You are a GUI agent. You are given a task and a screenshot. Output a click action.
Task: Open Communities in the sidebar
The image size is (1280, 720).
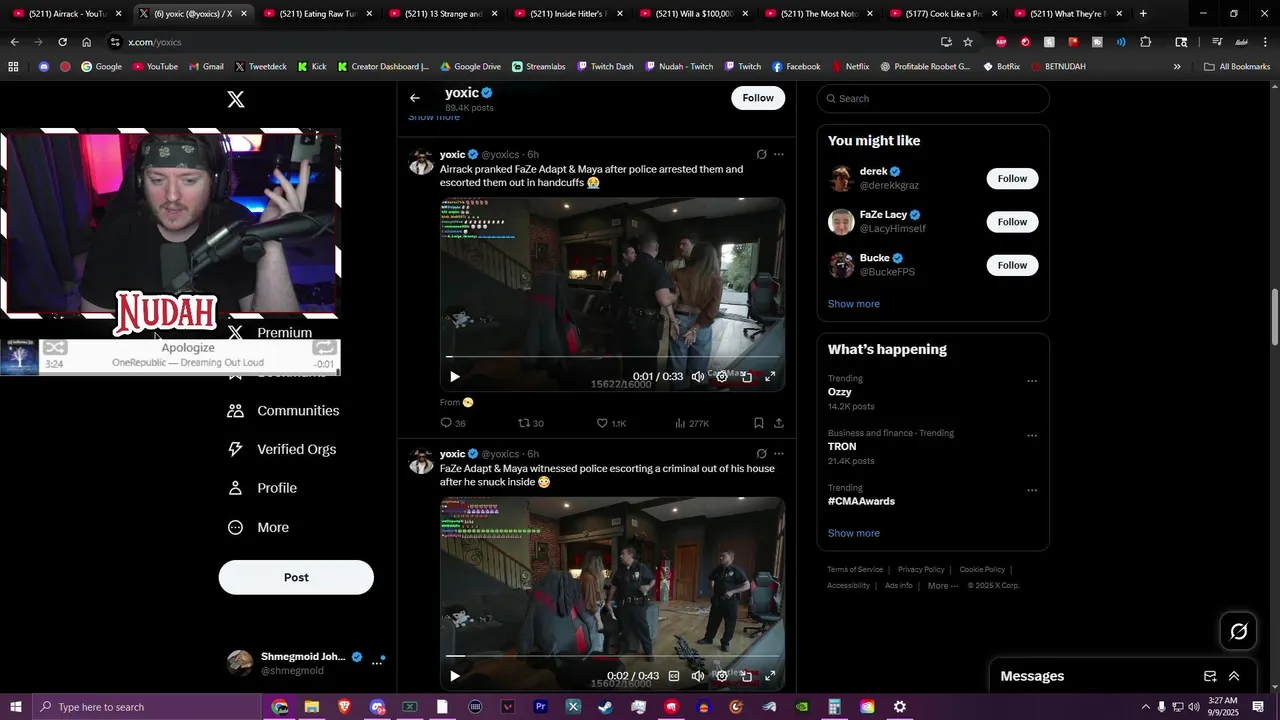(283, 411)
